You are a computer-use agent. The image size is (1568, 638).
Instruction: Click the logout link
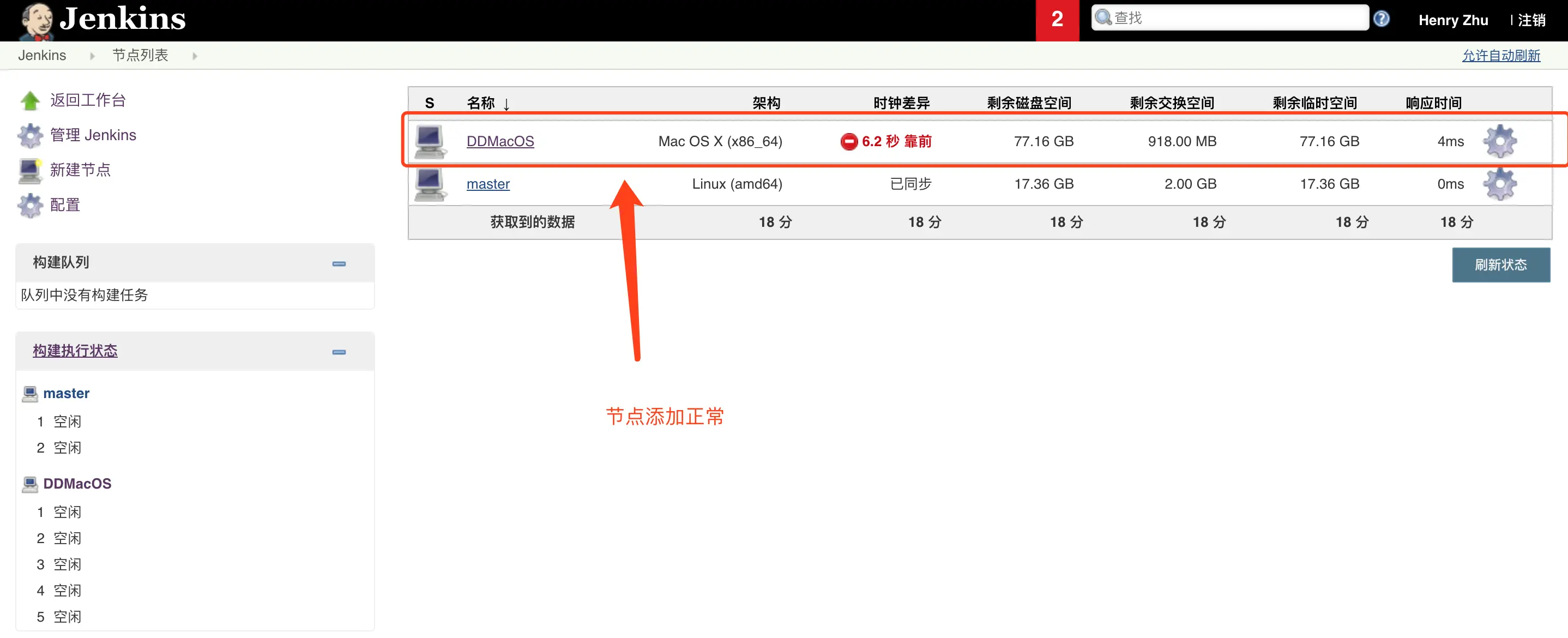[x=1531, y=20]
